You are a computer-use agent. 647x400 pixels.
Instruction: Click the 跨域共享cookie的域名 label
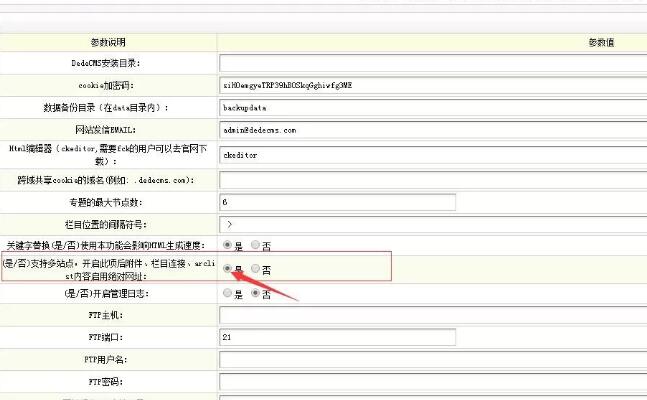click(106, 180)
